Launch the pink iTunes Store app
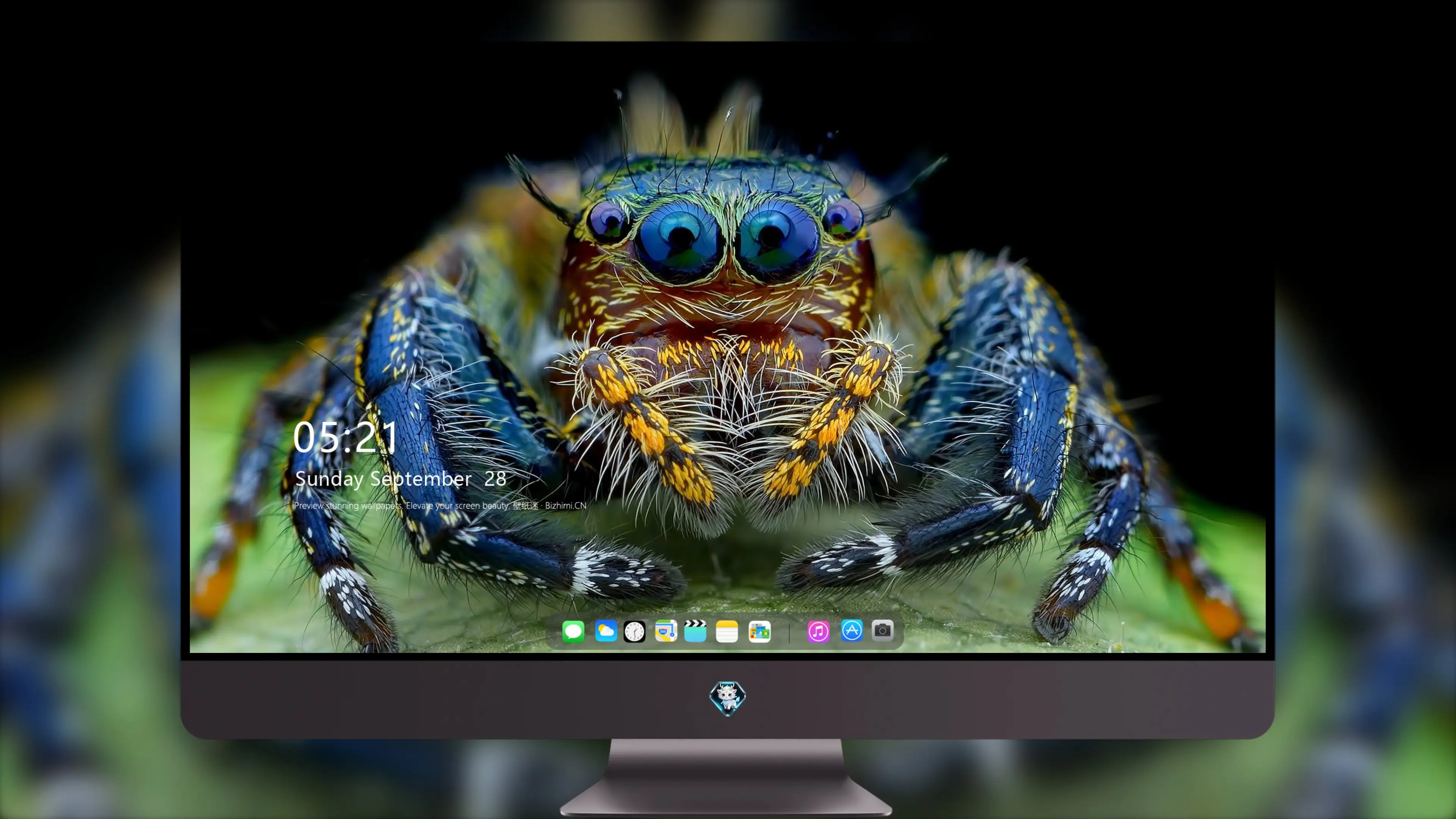The height and width of the screenshot is (819, 1456). 819,631
